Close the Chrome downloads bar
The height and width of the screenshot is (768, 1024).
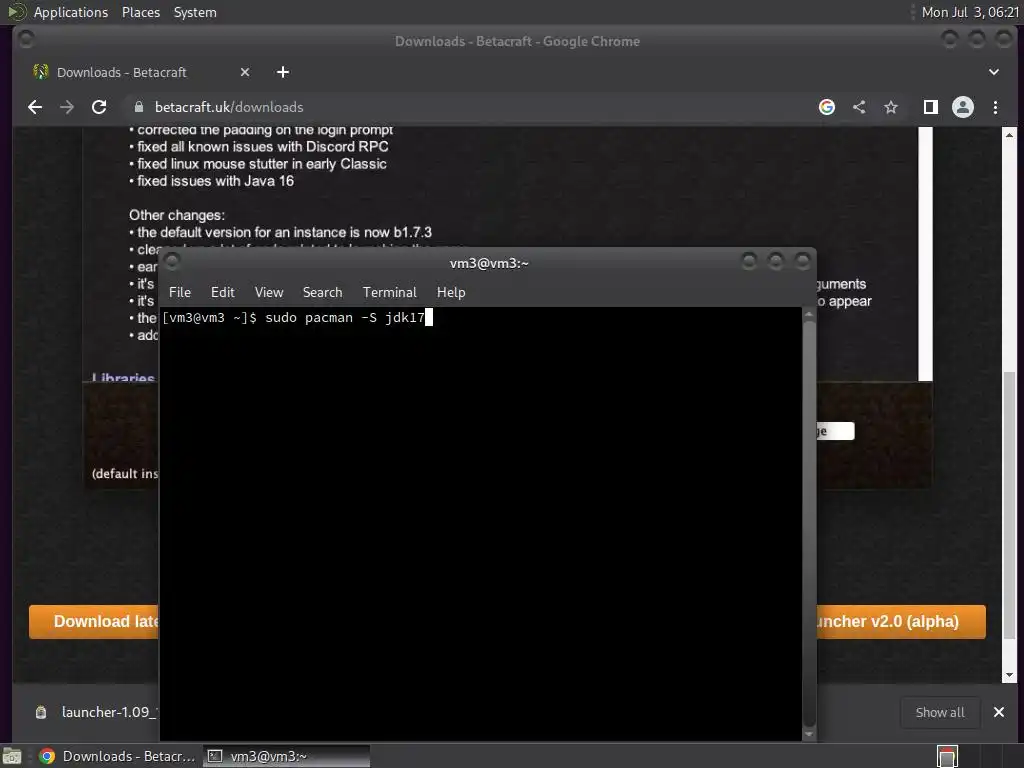tap(999, 712)
